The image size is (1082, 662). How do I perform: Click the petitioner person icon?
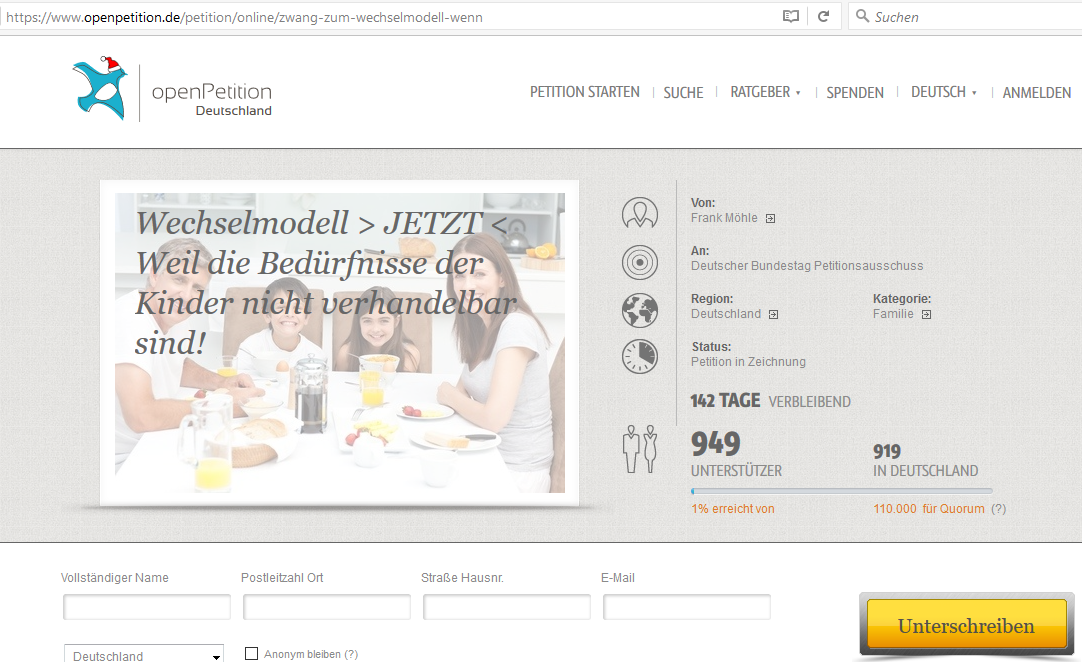coord(639,213)
